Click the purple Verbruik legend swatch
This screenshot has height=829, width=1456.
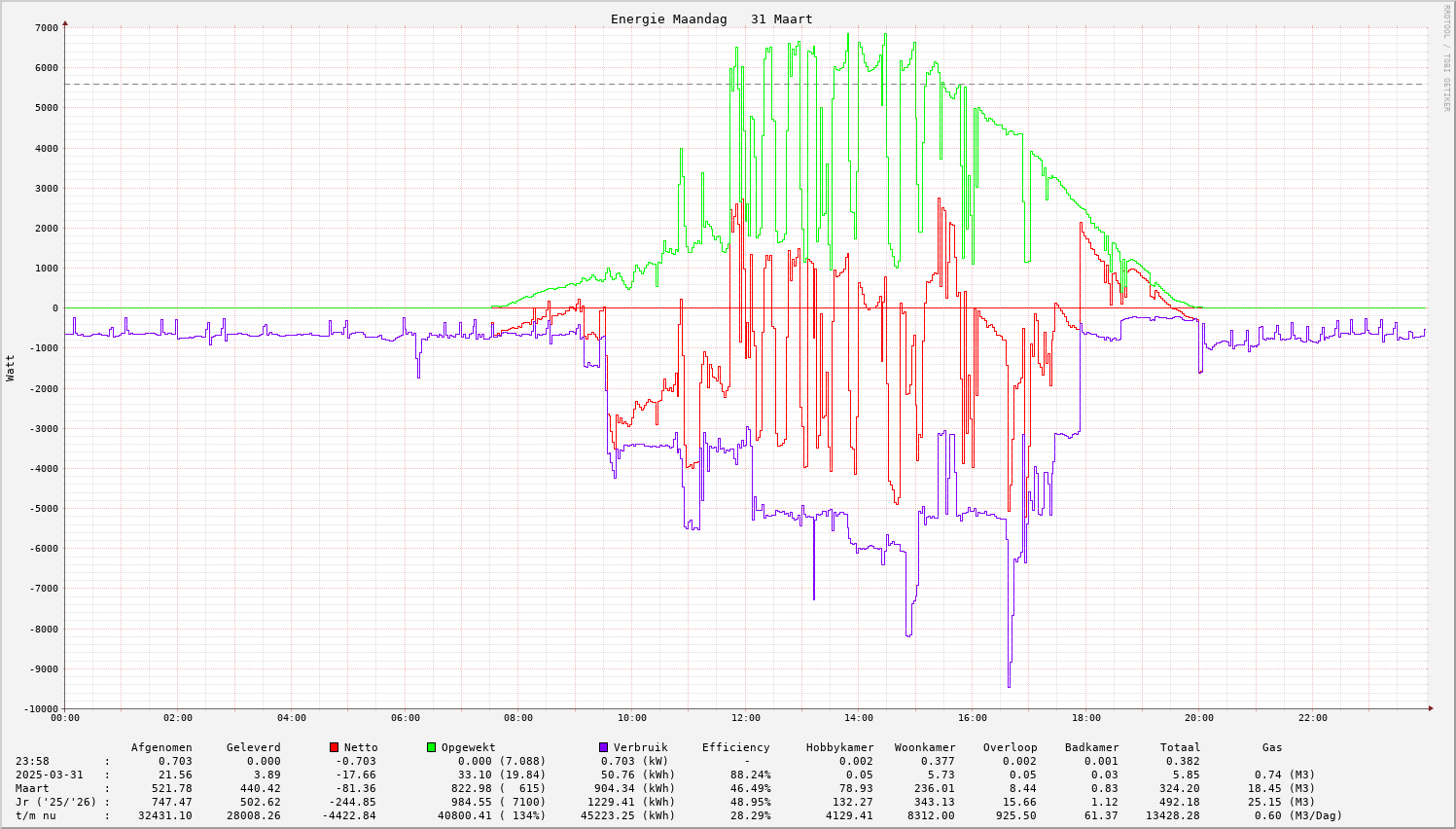[x=603, y=747]
